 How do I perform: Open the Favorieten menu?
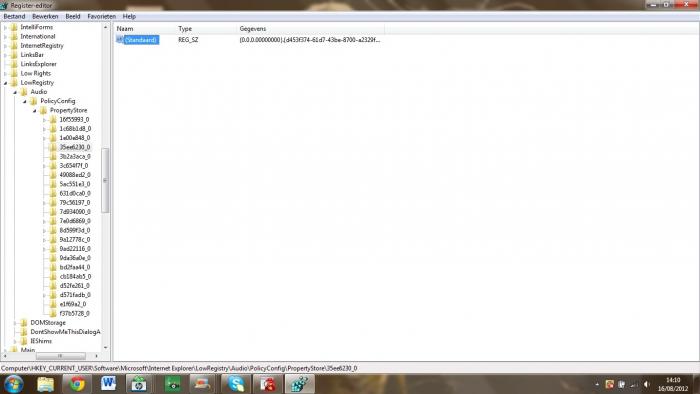[101, 17]
